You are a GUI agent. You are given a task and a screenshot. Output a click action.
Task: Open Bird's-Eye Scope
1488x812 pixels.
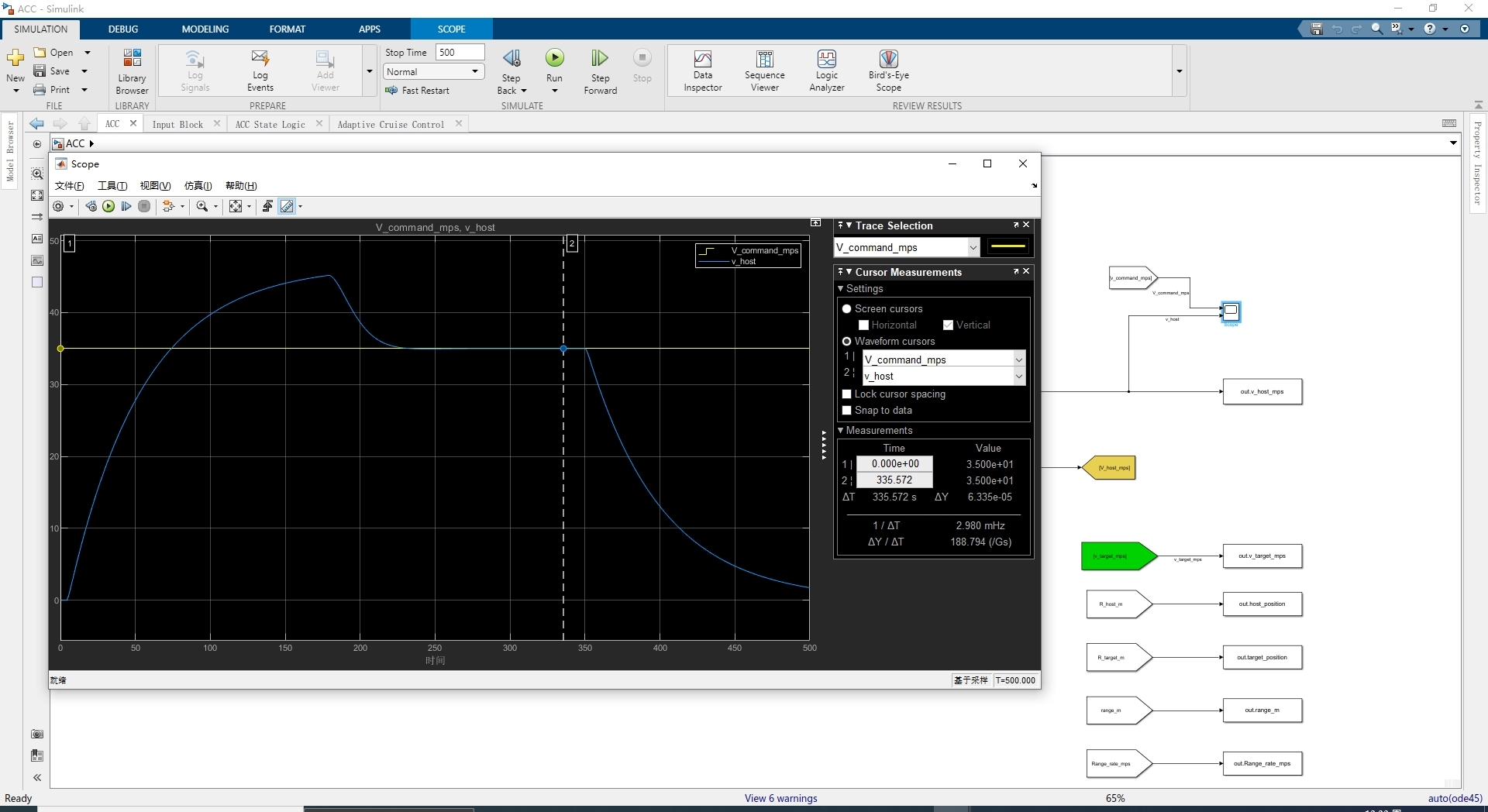click(x=889, y=71)
